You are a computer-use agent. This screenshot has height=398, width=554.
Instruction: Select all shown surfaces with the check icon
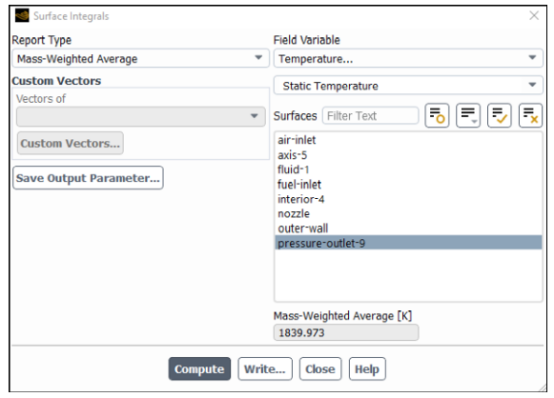pos(499,116)
